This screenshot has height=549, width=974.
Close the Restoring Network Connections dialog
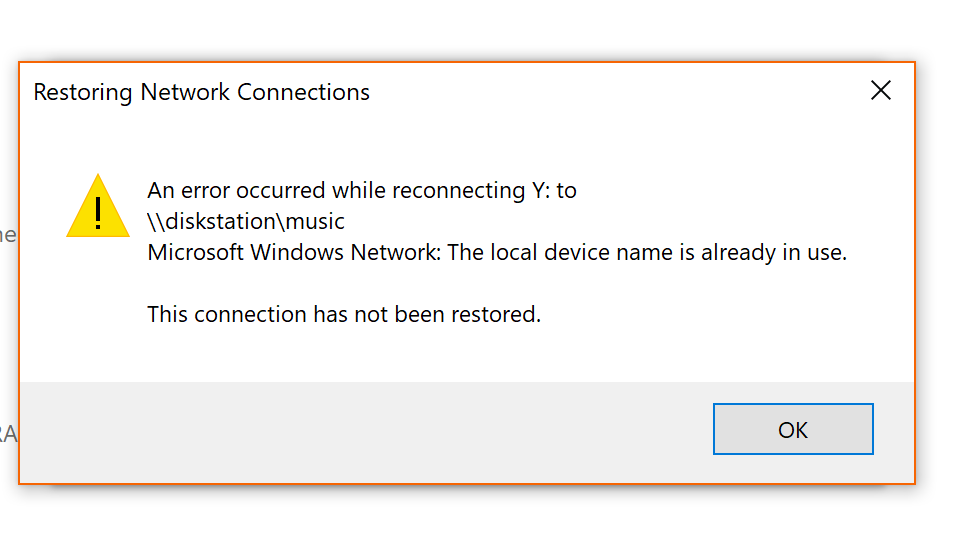pyautogui.click(x=880, y=91)
